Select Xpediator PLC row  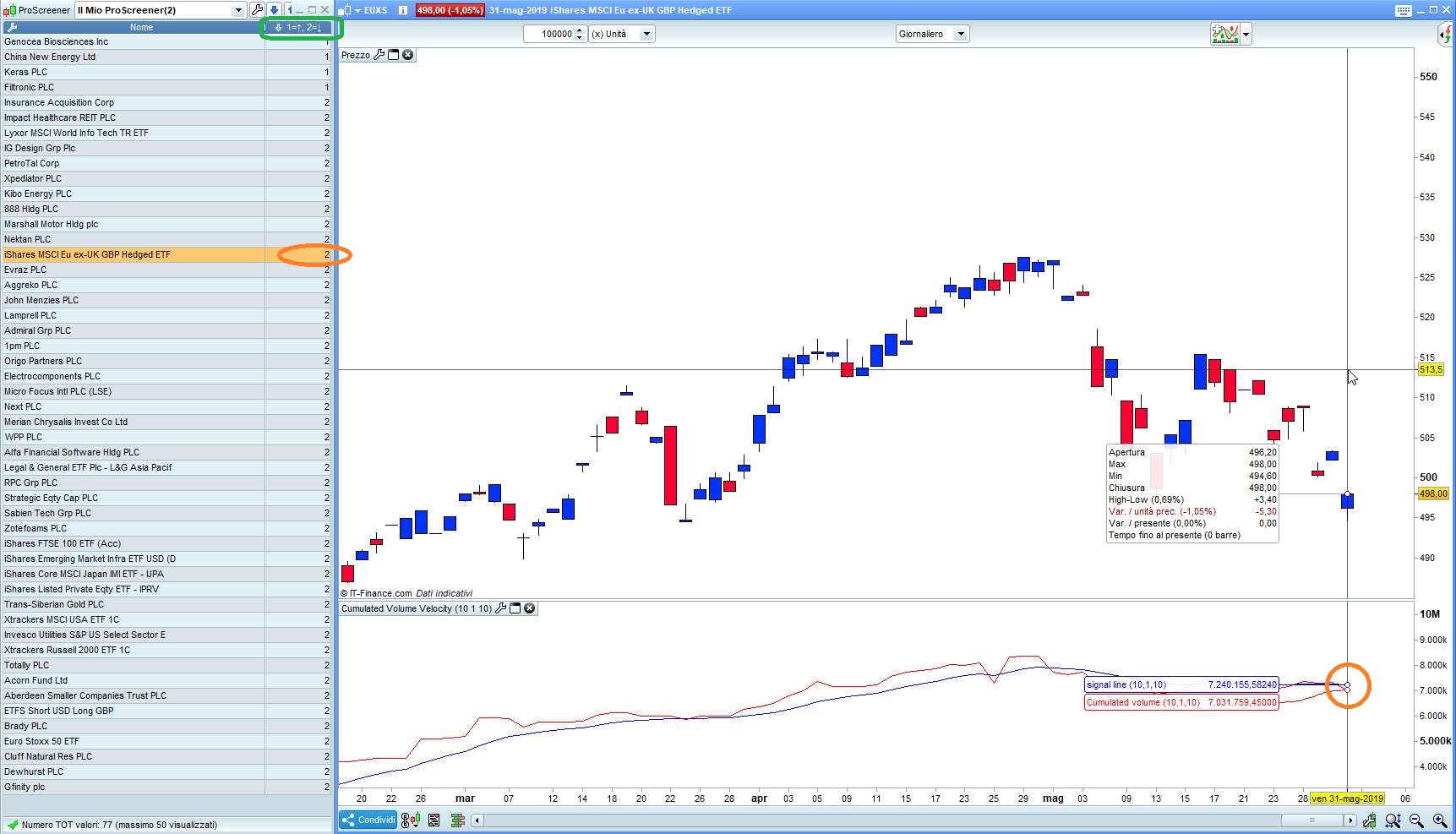coord(166,178)
